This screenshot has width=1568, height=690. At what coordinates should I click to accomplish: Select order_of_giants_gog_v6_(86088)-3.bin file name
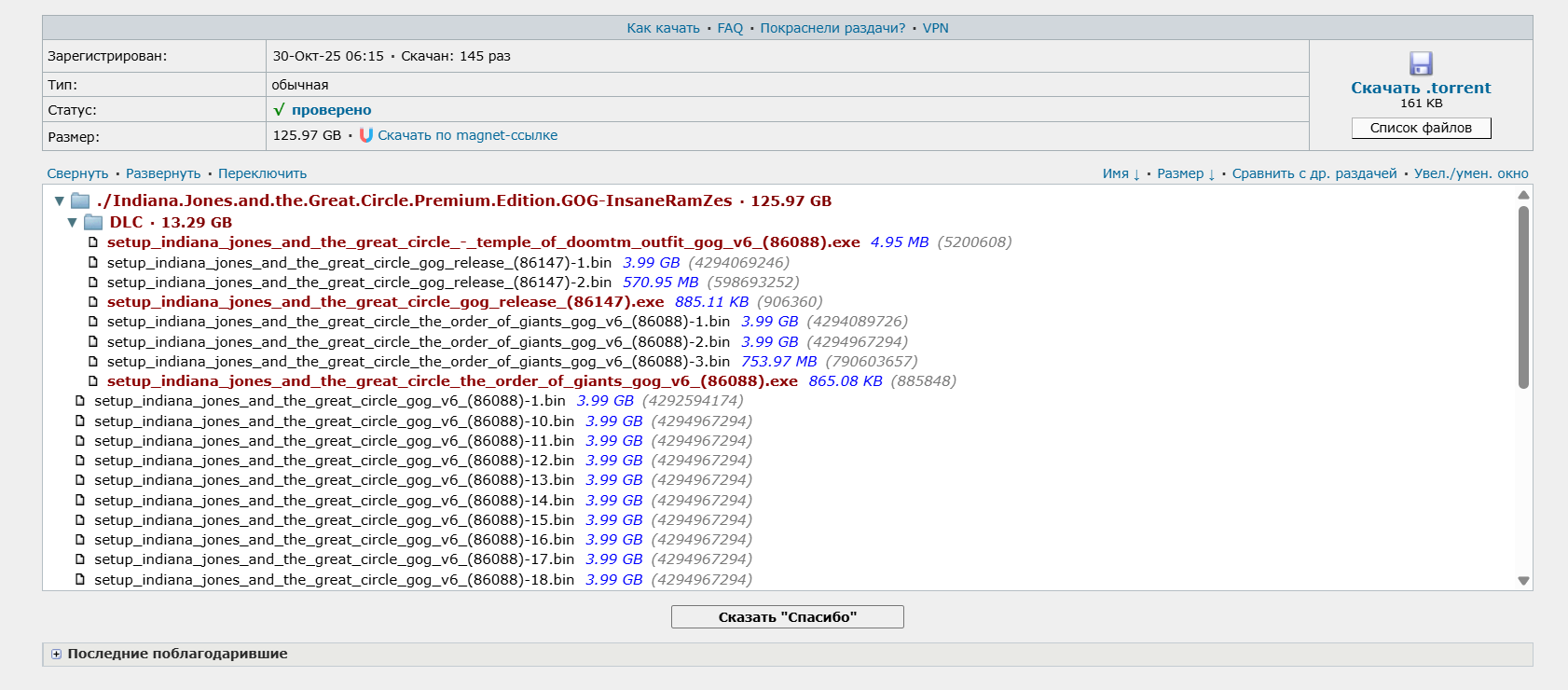point(419,362)
